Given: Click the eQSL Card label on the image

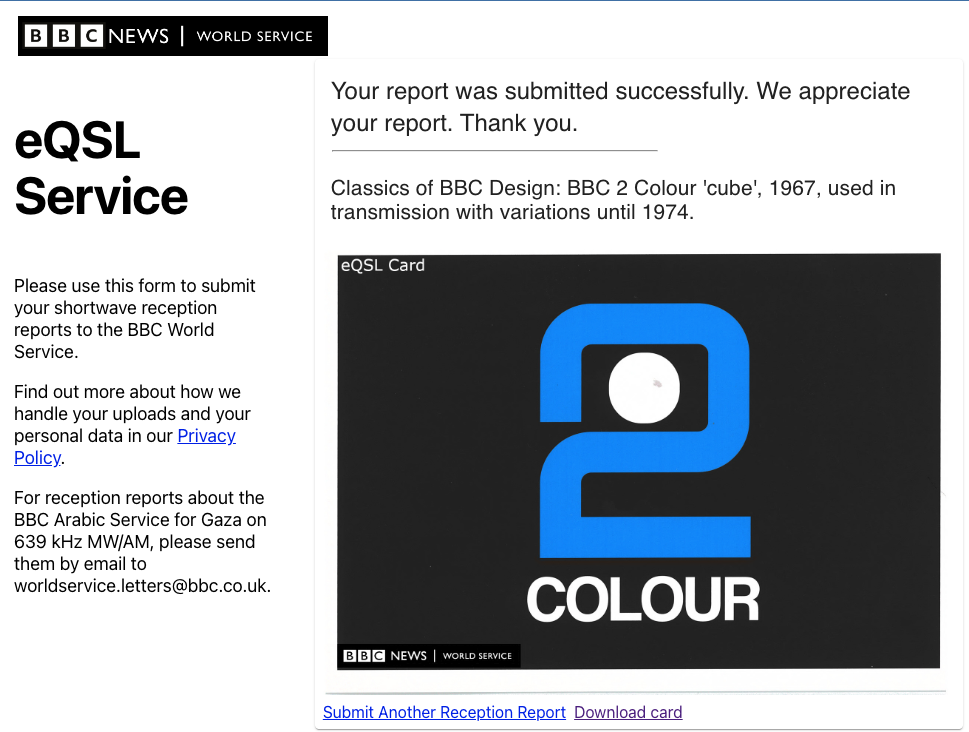Looking at the screenshot, I should pos(383,265).
